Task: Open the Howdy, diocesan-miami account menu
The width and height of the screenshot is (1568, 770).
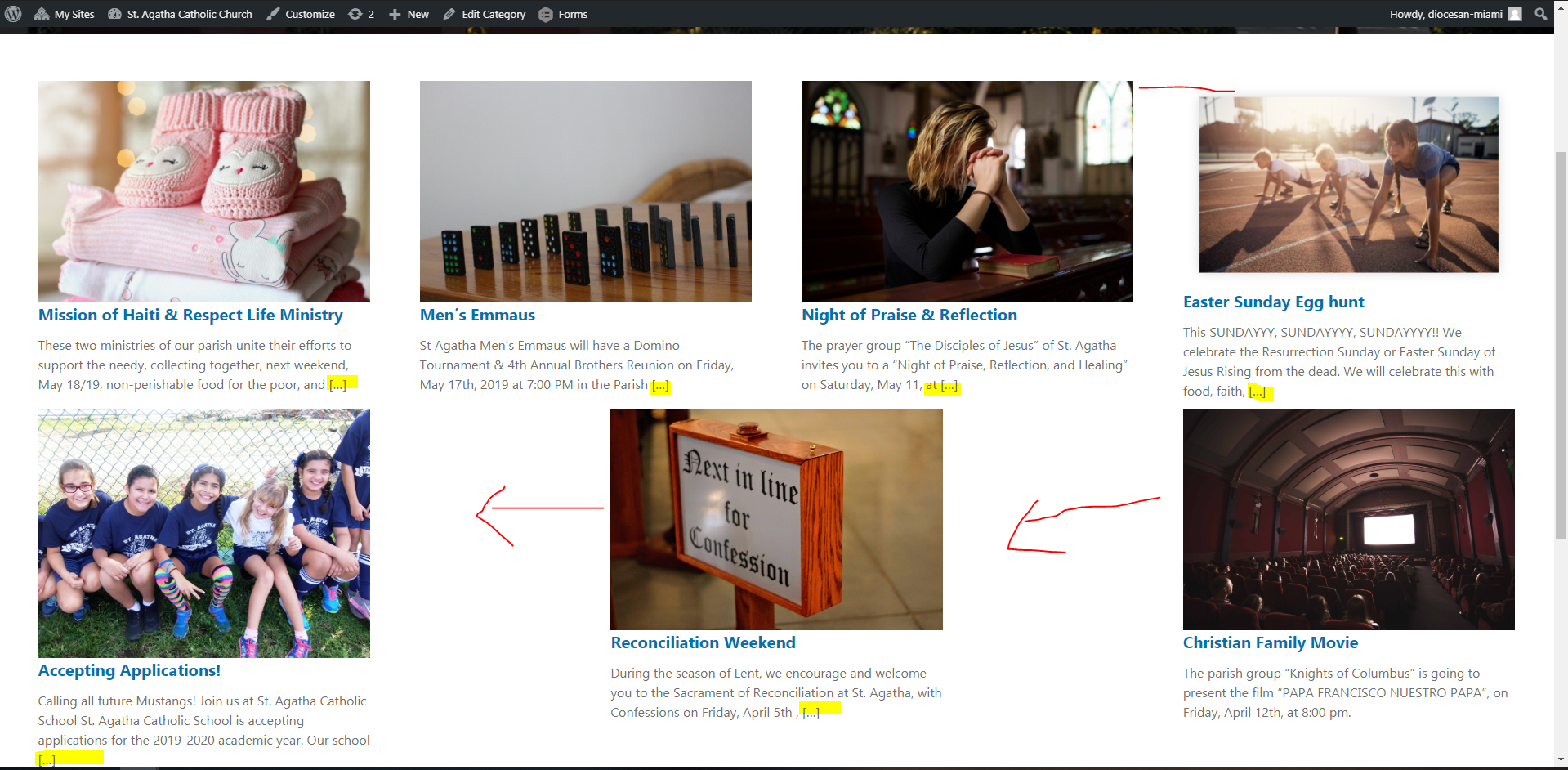Action: [1445, 14]
